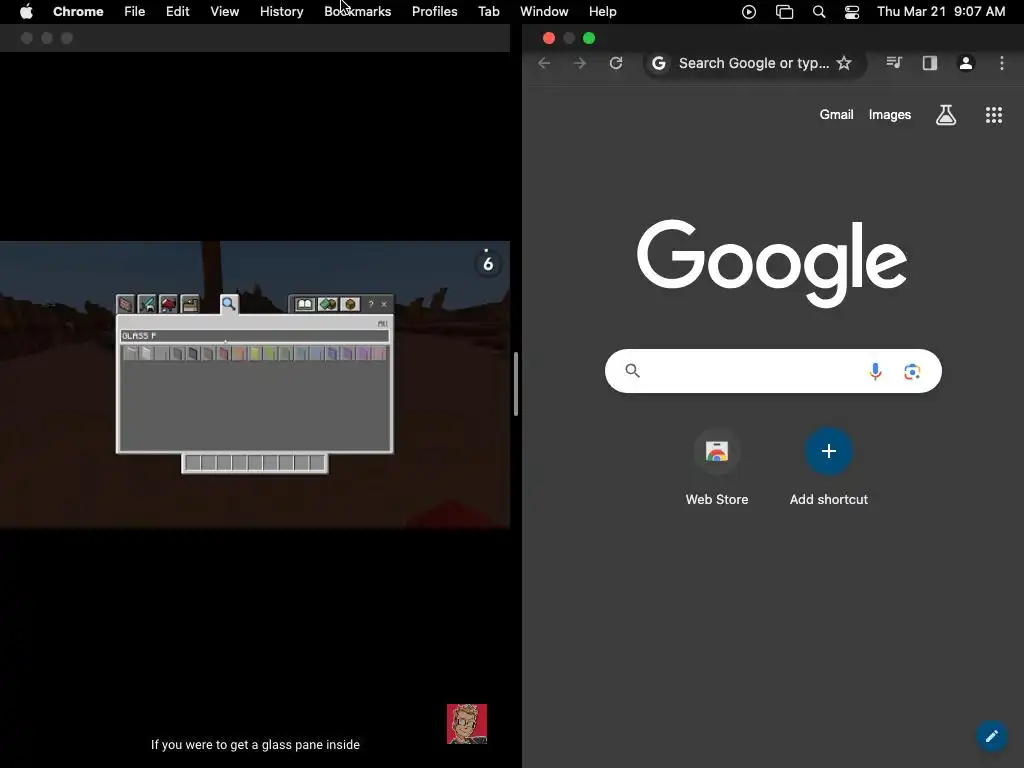
Task: Open the Google apps grid
Action: (x=993, y=115)
